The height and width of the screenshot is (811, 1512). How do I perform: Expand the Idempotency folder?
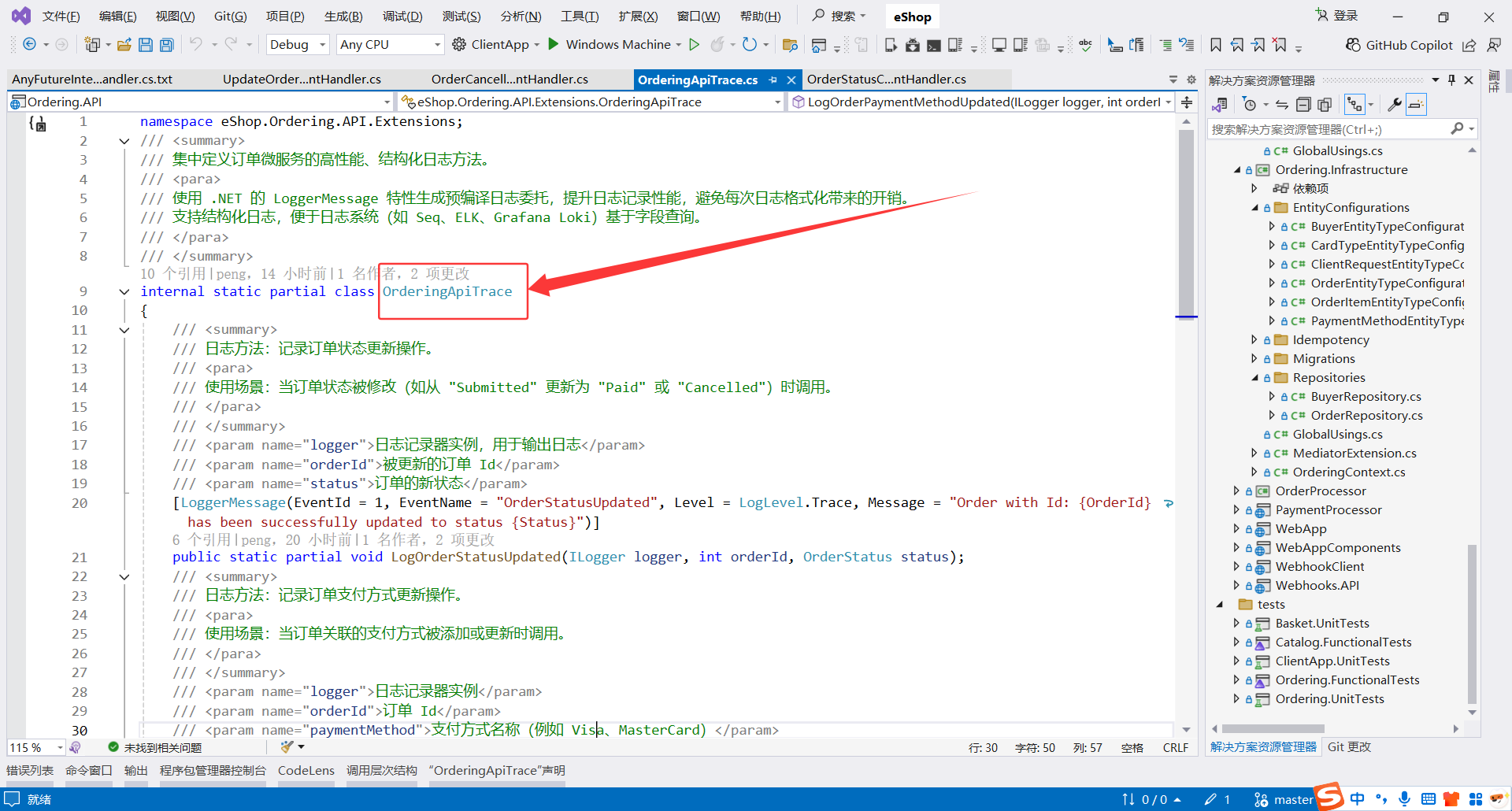pyautogui.click(x=1254, y=340)
